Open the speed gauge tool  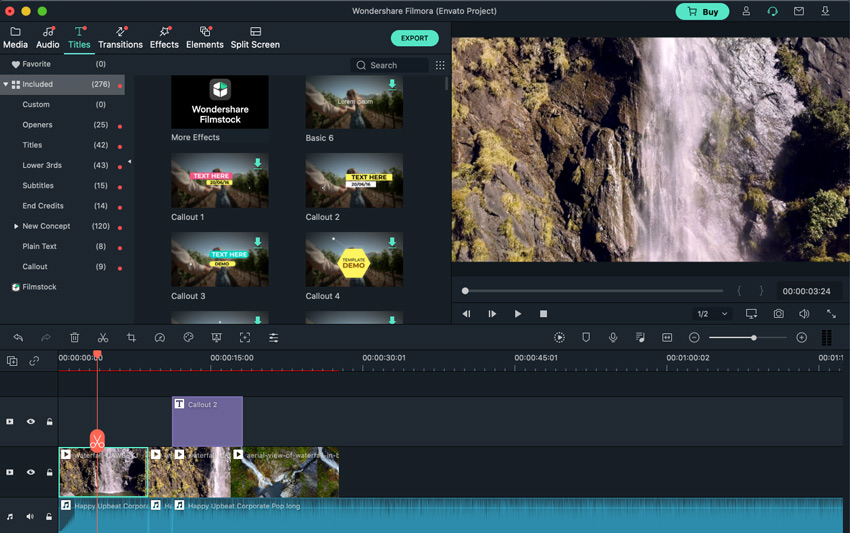coord(159,338)
